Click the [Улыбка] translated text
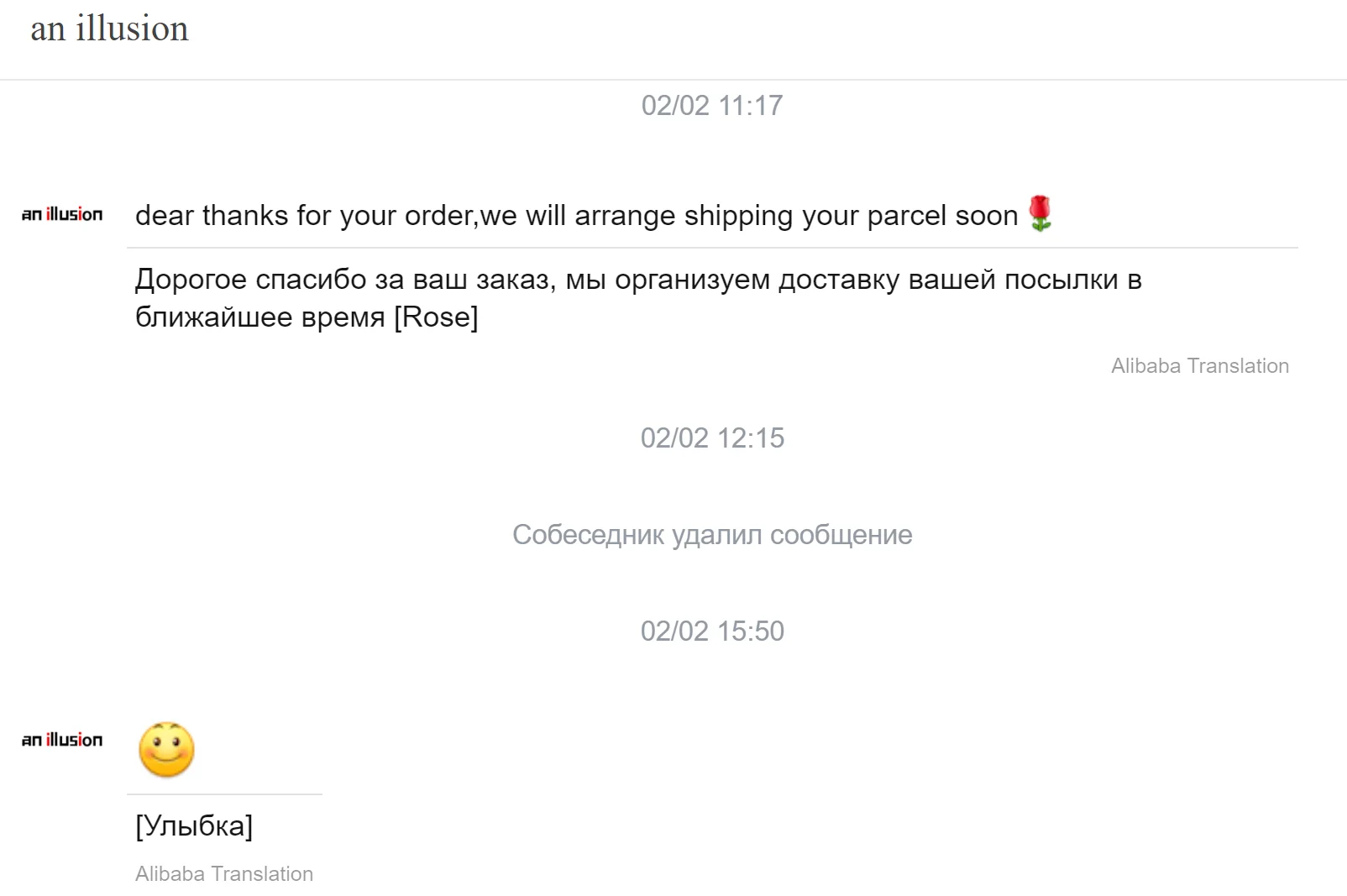 click(x=193, y=826)
